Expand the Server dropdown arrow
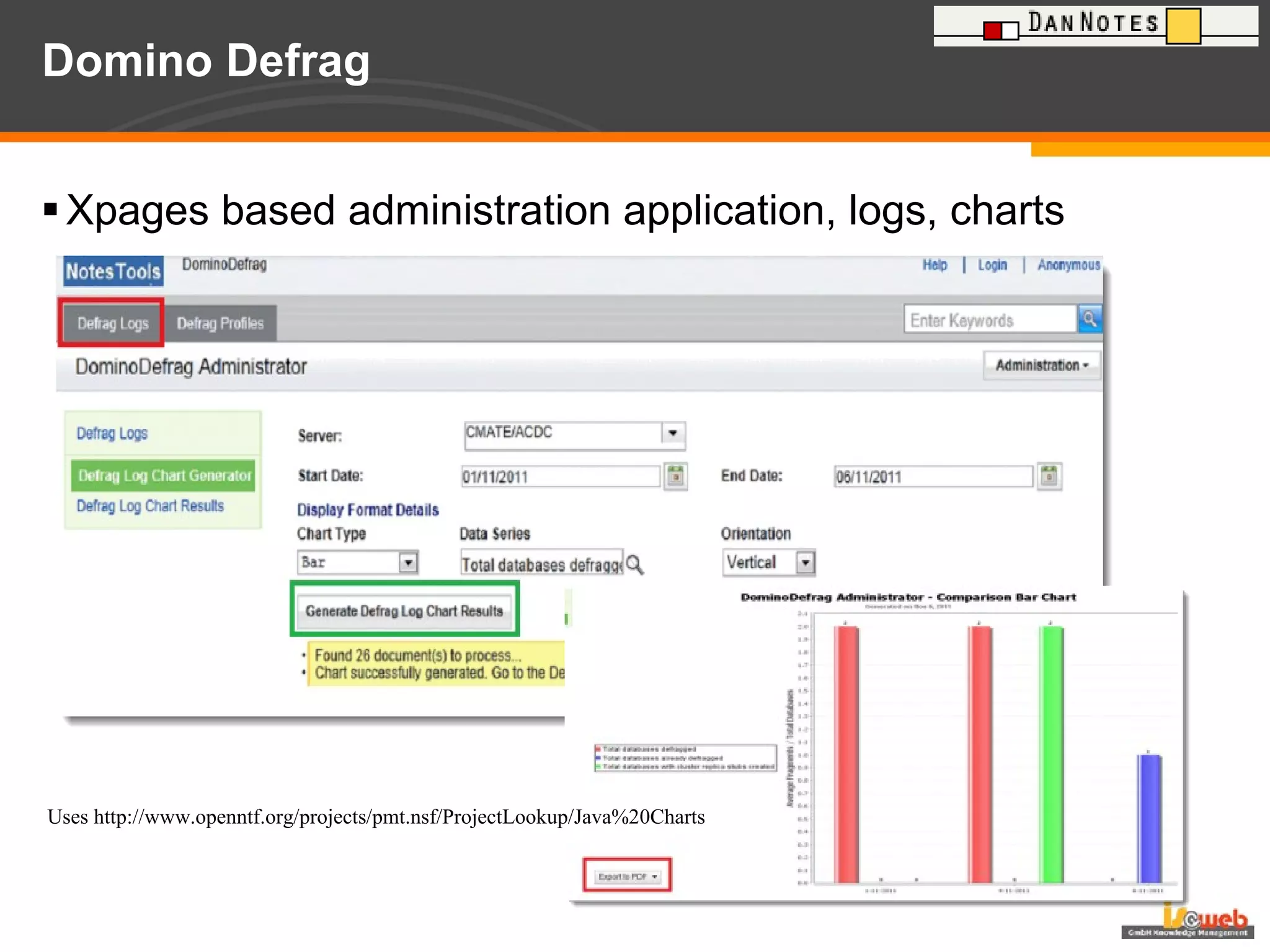The image size is (1270, 952). [673, 433]
